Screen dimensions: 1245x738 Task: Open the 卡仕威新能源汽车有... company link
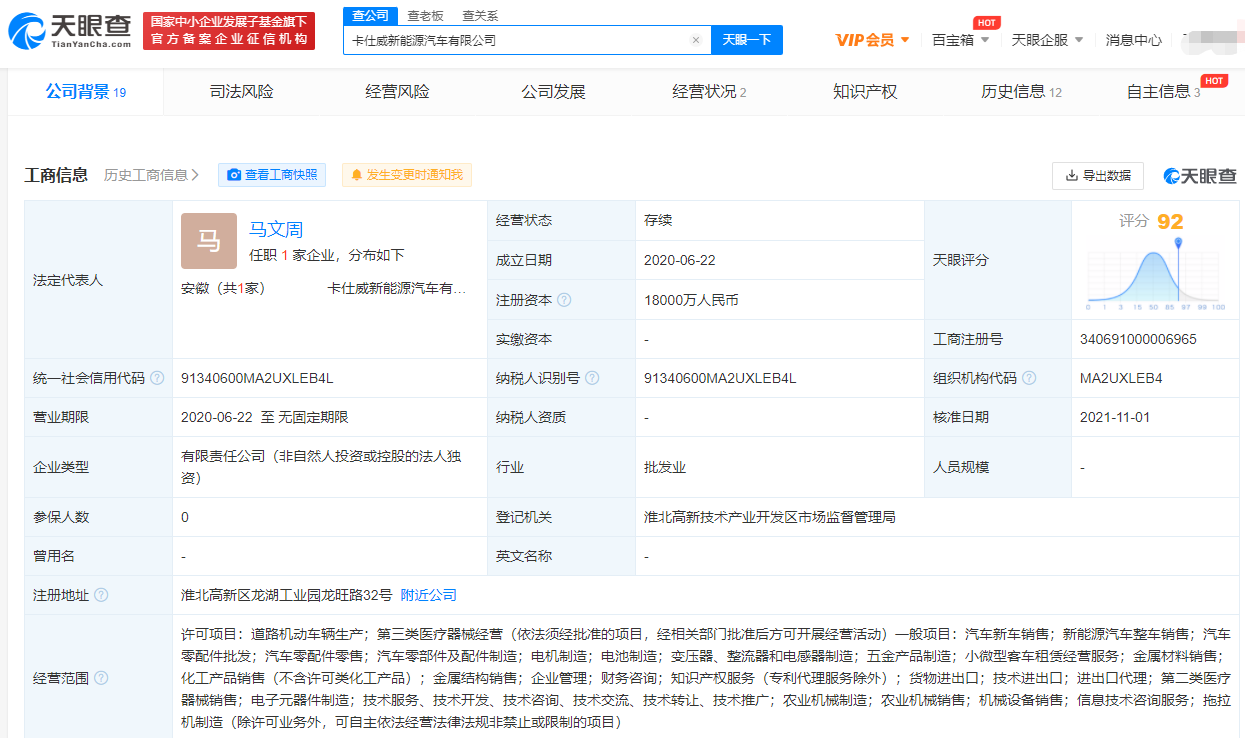(397, 288)
